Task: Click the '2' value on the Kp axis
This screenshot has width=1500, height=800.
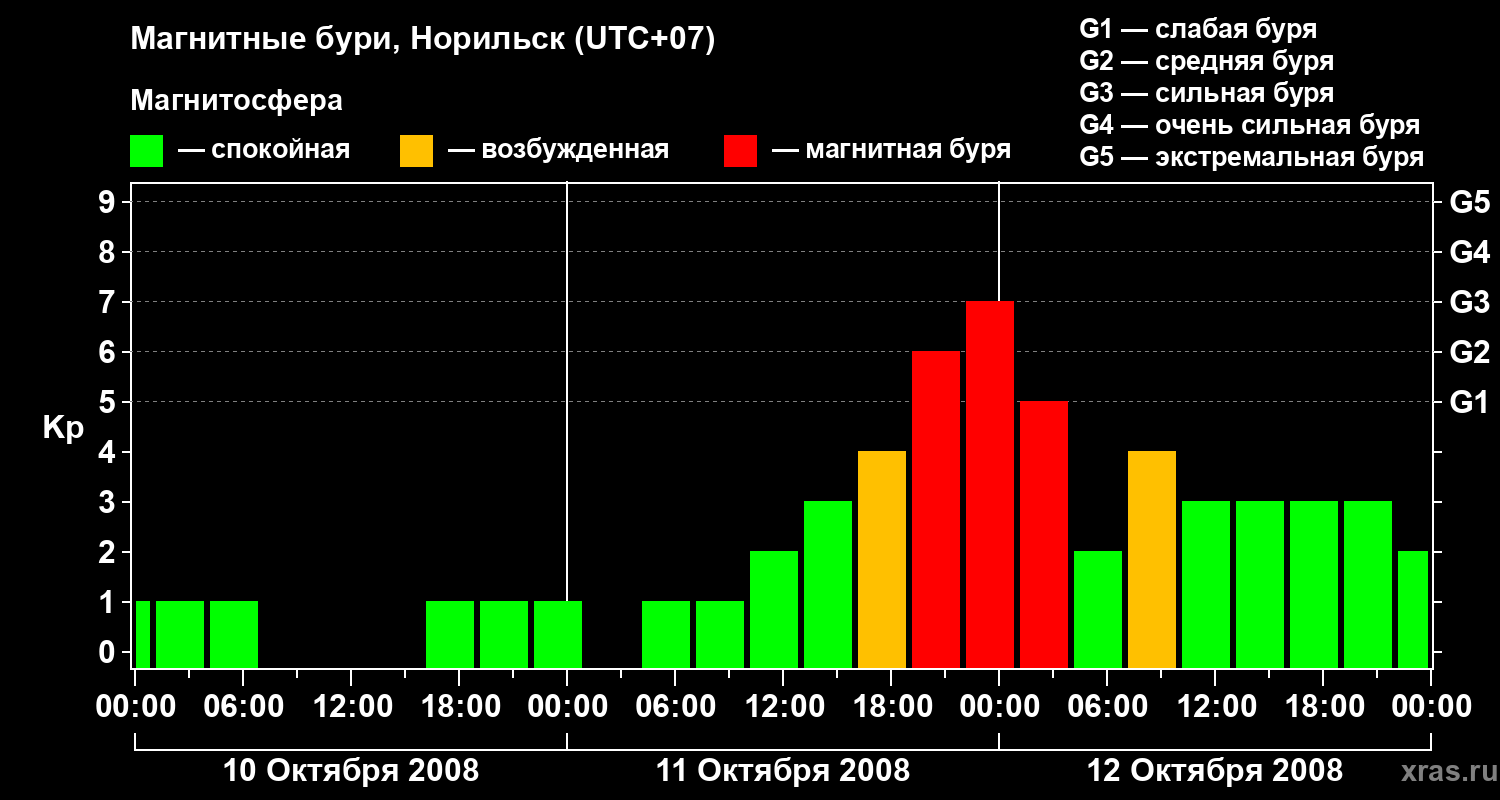Action: pyautogui.click(x=109, y=552)
